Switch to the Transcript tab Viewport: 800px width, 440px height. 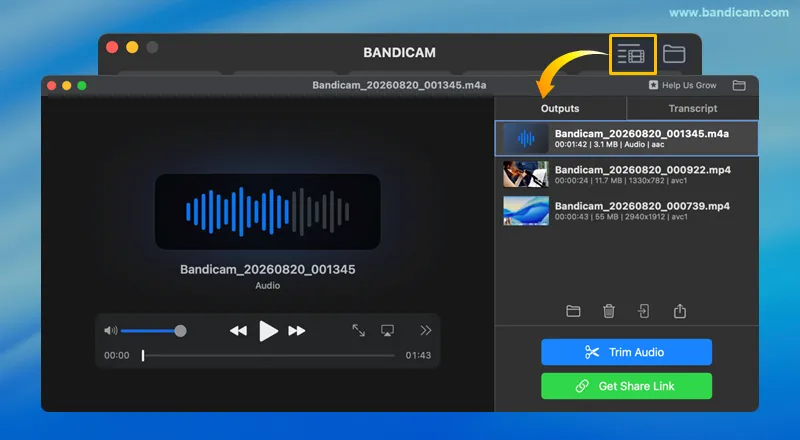pos(693,108)
